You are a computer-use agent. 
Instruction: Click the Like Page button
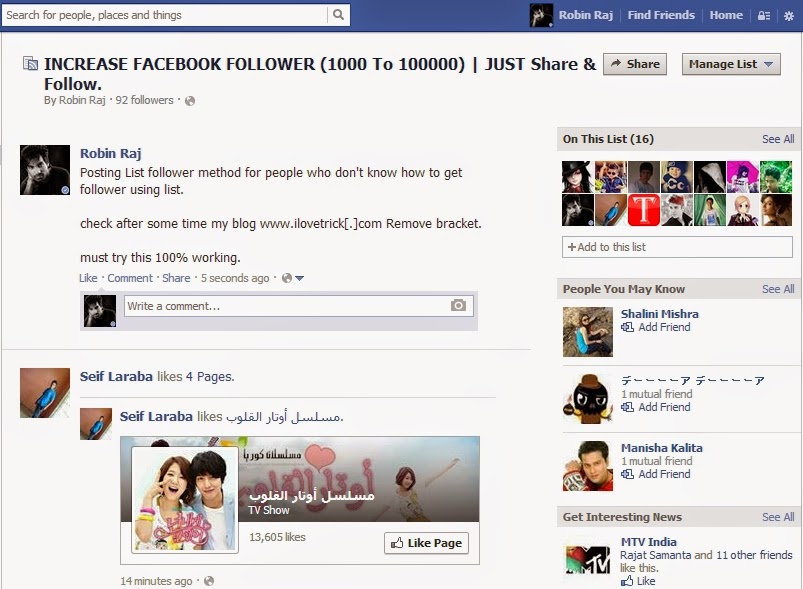(427, 543)
